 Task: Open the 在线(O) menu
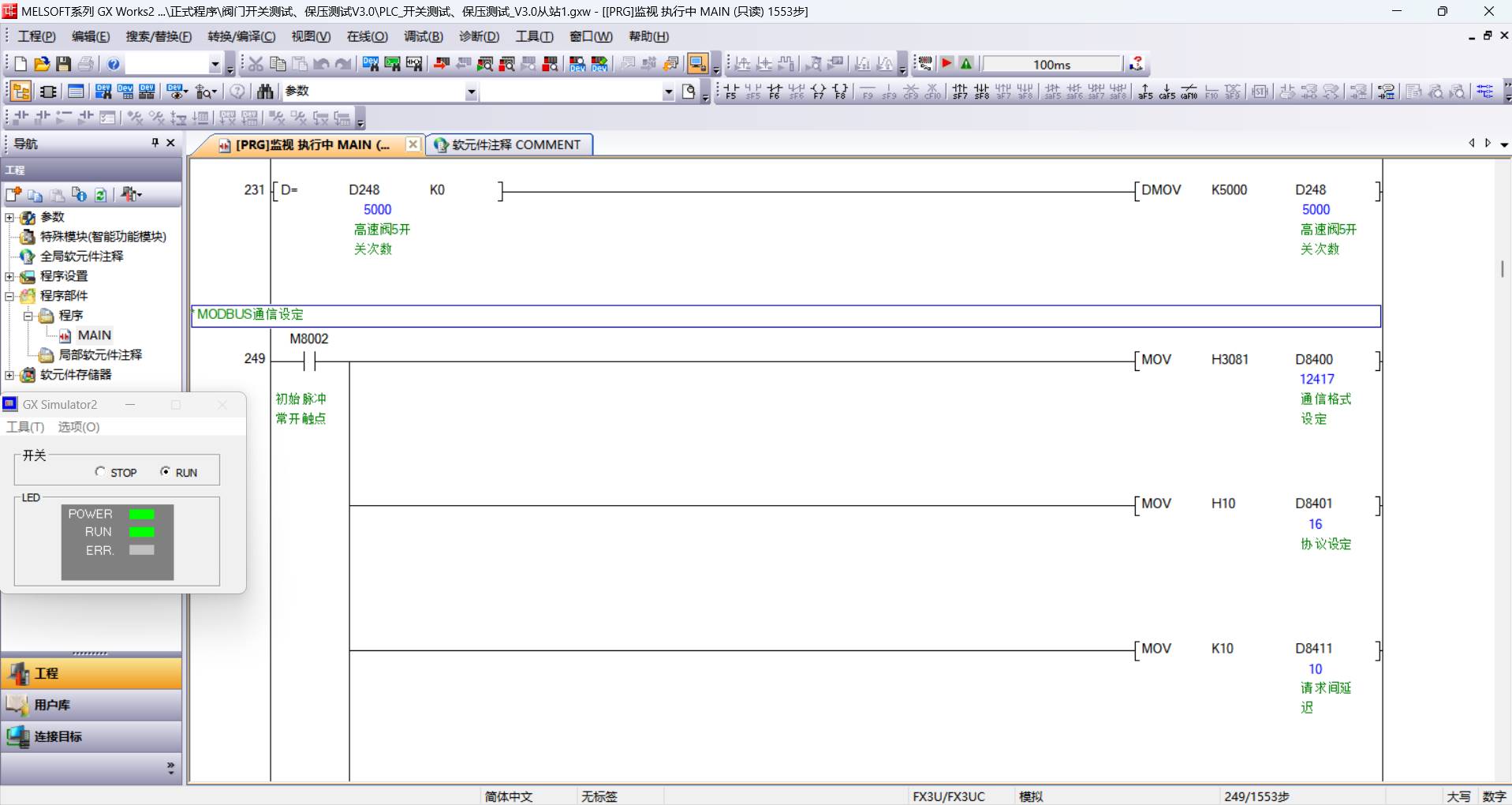click(367, 36)
